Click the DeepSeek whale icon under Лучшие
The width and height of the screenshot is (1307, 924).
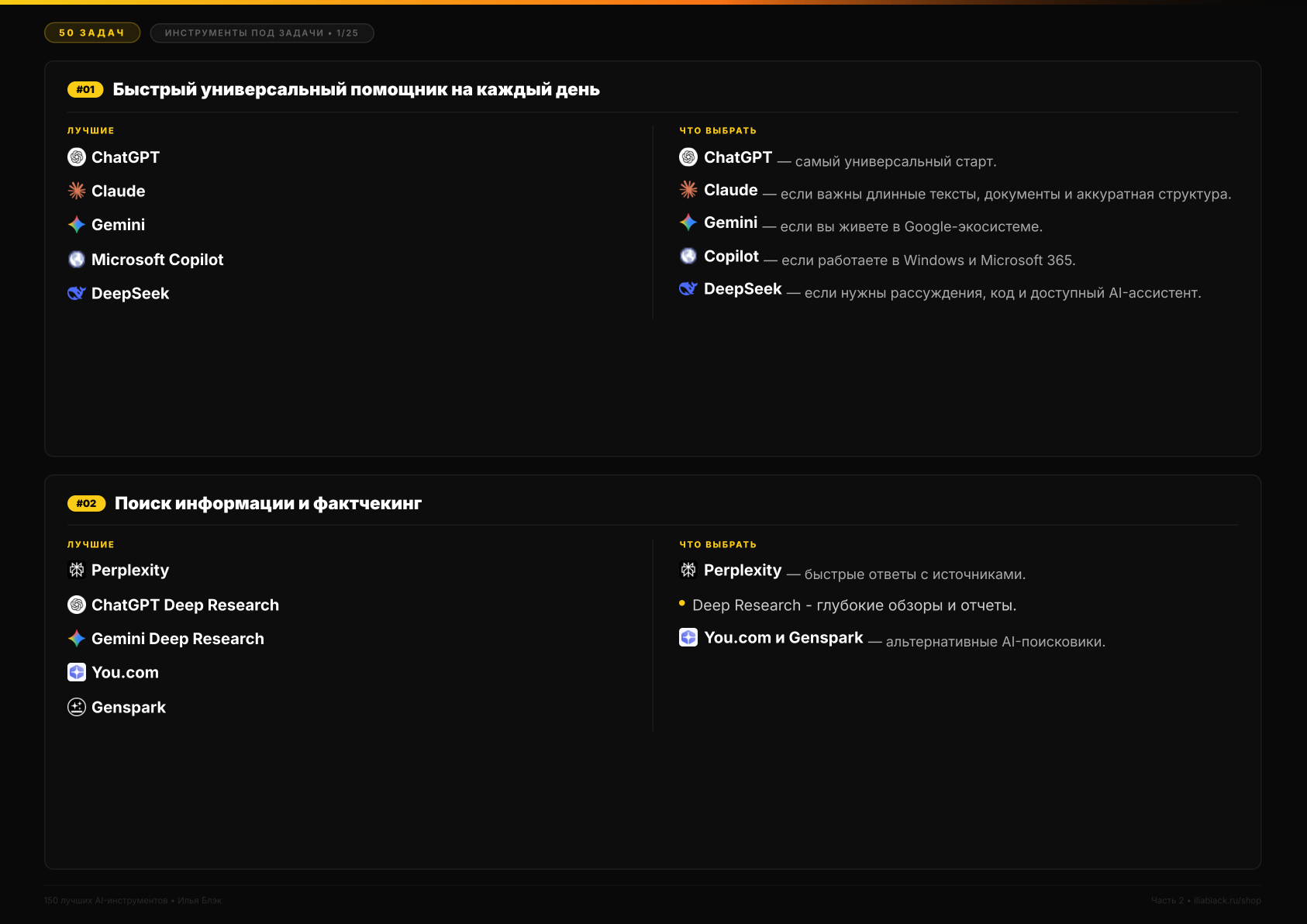pos(77,293)
